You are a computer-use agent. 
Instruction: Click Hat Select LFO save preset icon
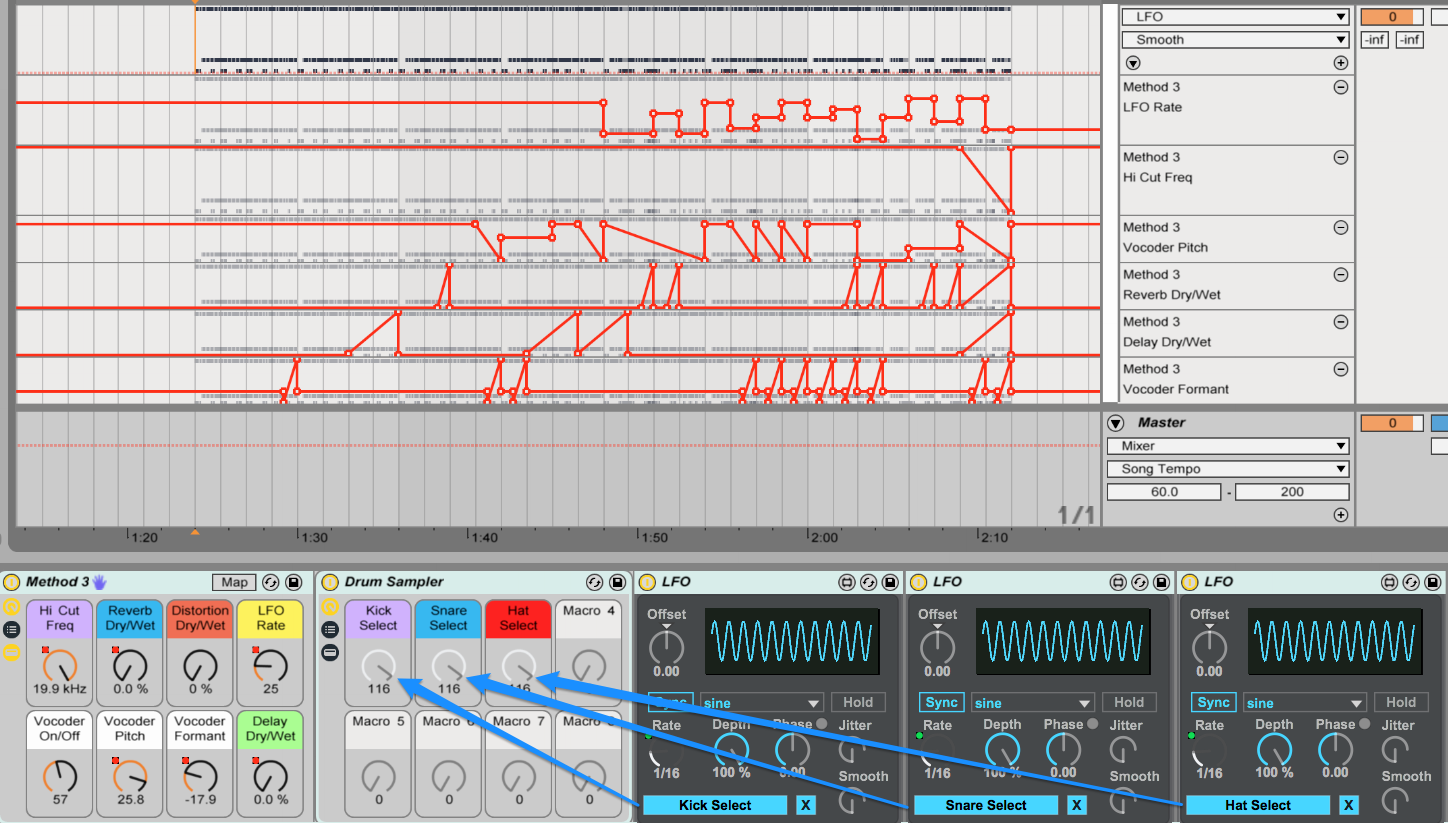(x=1432, y=582)
